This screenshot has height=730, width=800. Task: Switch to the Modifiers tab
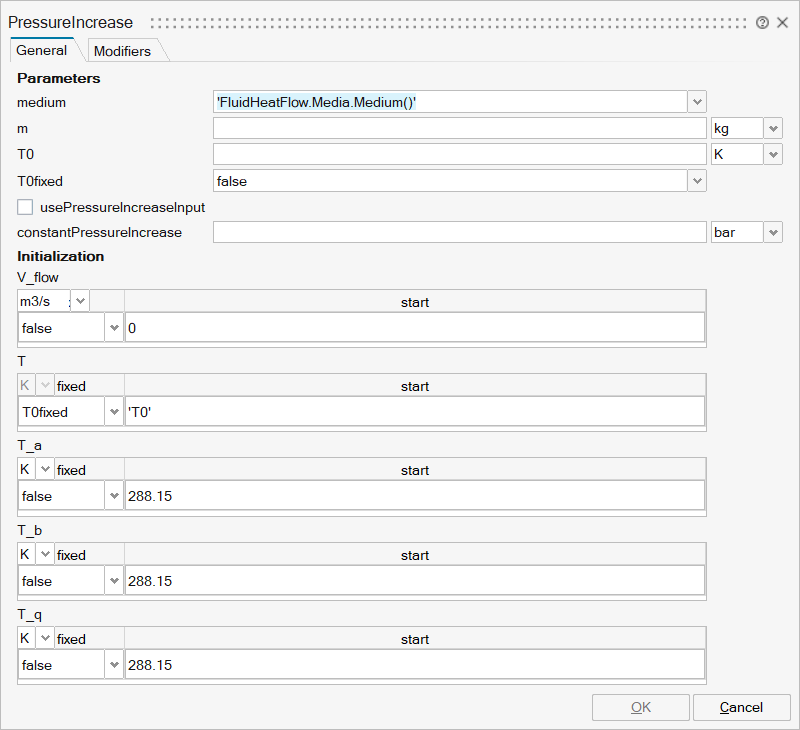click(x=122, y=51)
